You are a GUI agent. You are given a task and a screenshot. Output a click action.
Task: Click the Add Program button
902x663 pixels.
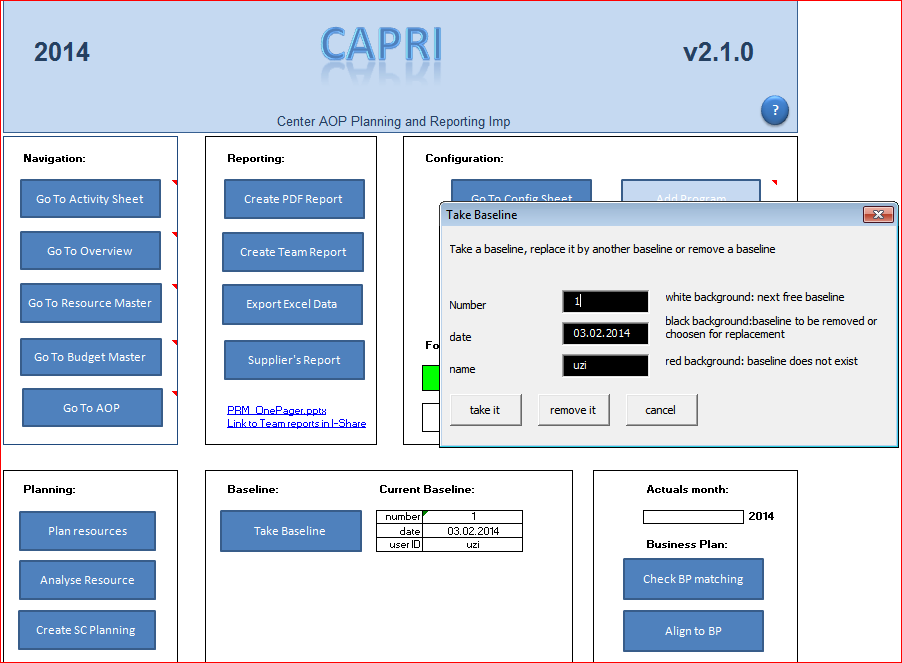coord(691,191)
